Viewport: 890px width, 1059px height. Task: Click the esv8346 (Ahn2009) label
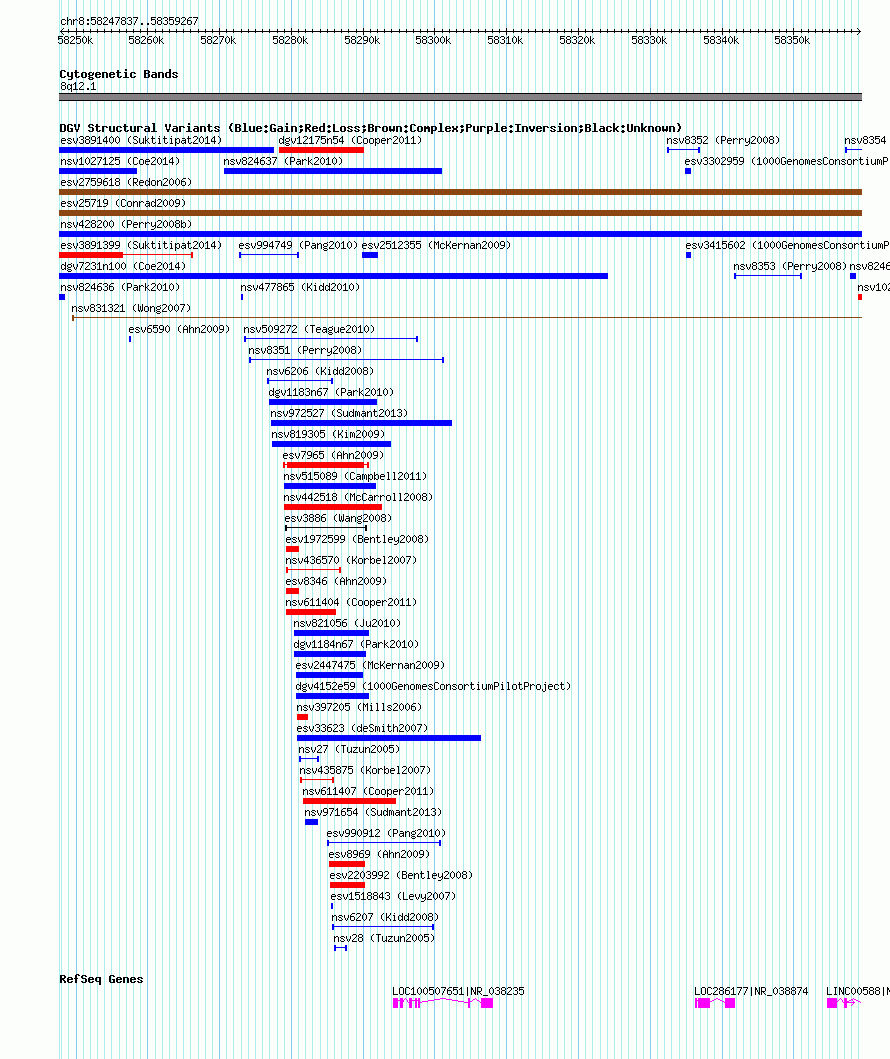336,582
